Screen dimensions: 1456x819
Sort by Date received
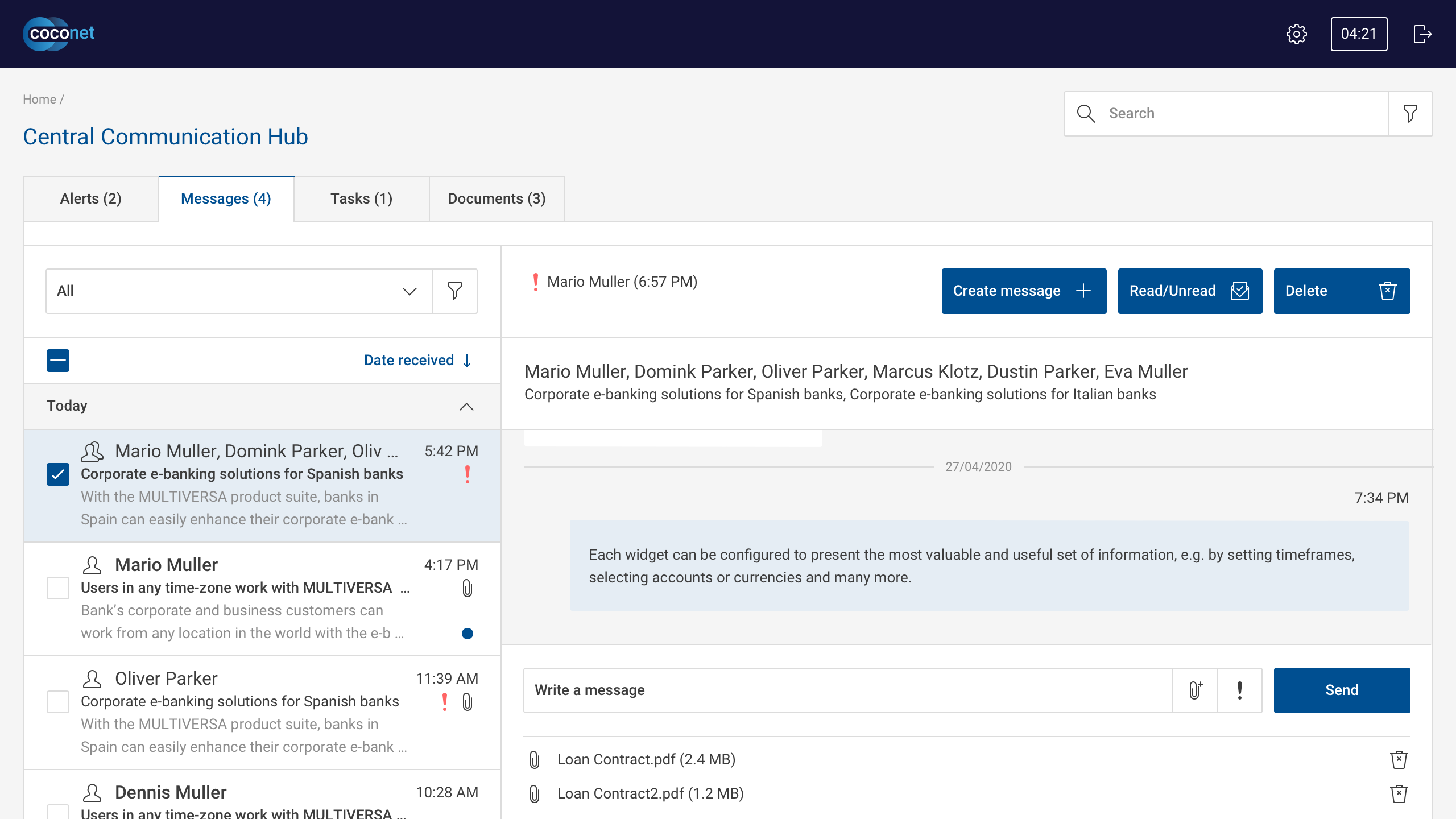(x=418, y=360)
